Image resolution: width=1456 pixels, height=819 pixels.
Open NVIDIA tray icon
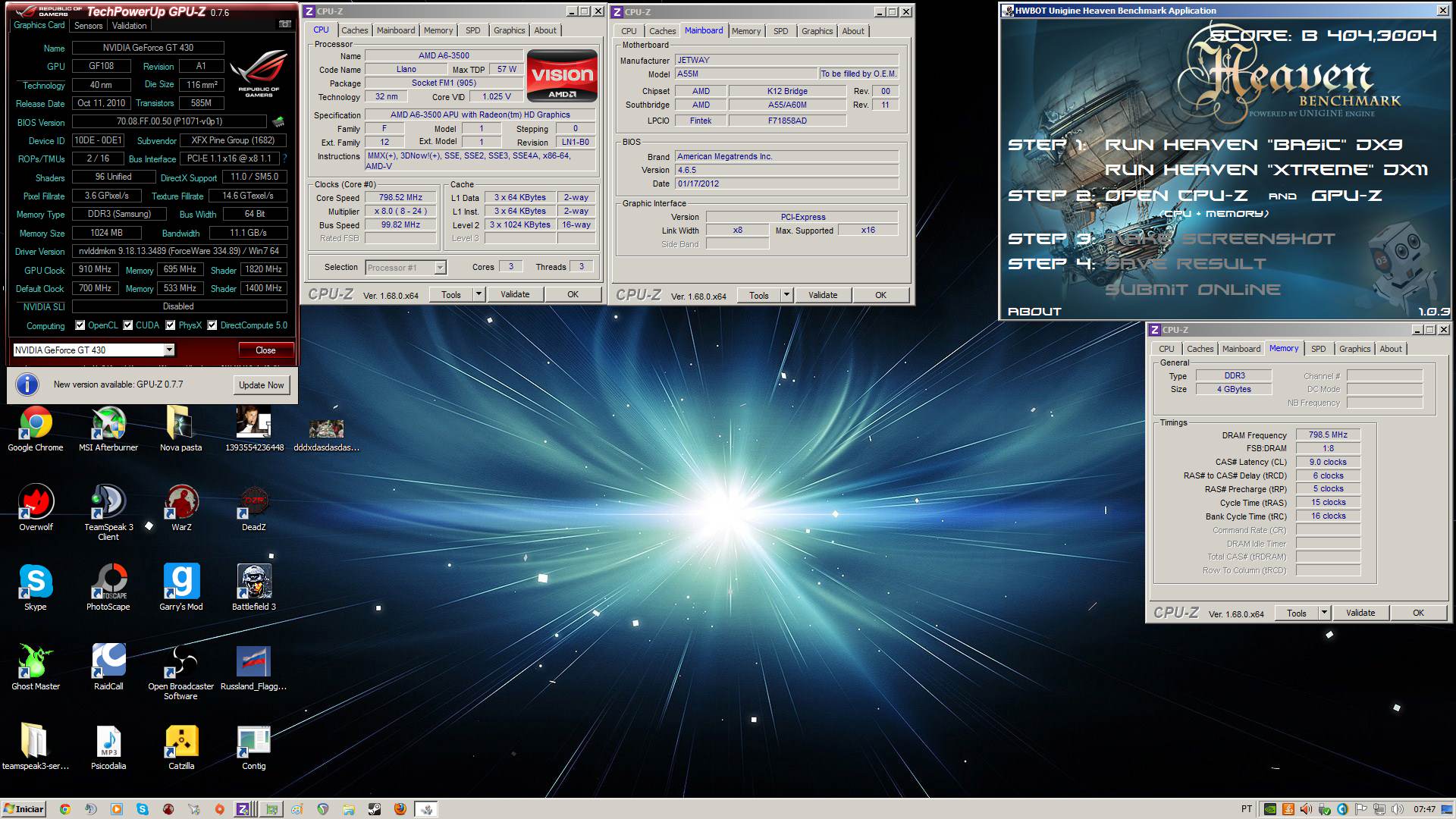(x=1270, y=809)
